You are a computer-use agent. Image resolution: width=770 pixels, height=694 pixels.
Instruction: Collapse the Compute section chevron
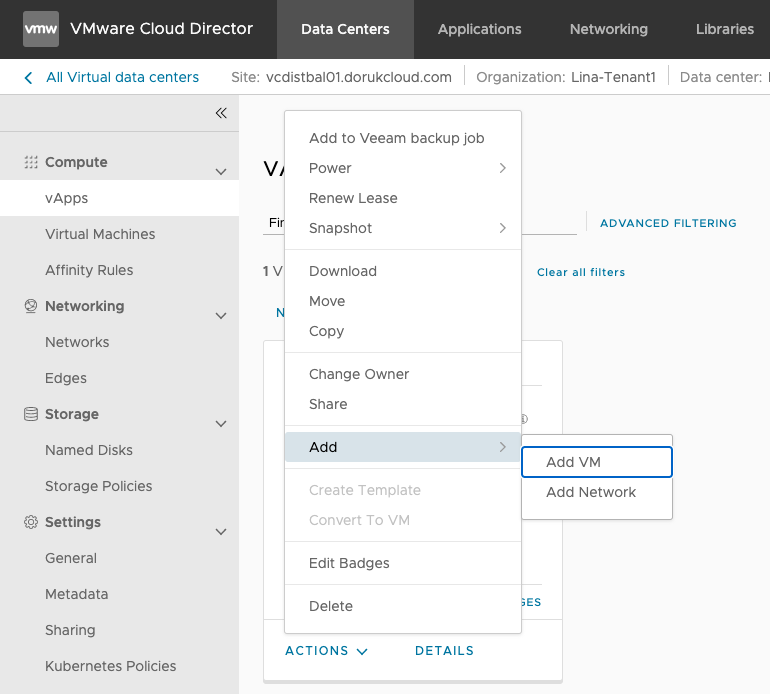pyautogui.click(x=221, y=172)
